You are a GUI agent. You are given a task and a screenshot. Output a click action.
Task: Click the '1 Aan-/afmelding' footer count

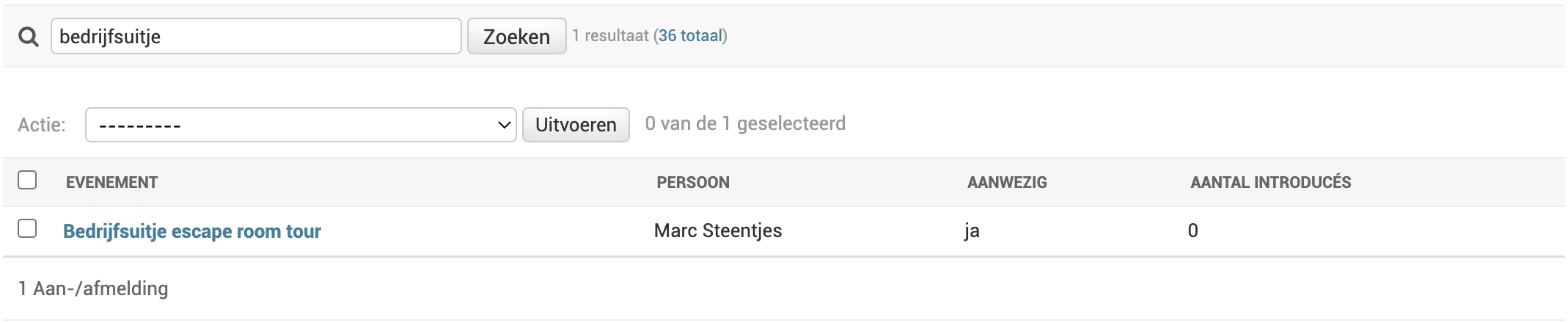click(x=93, y=288)
